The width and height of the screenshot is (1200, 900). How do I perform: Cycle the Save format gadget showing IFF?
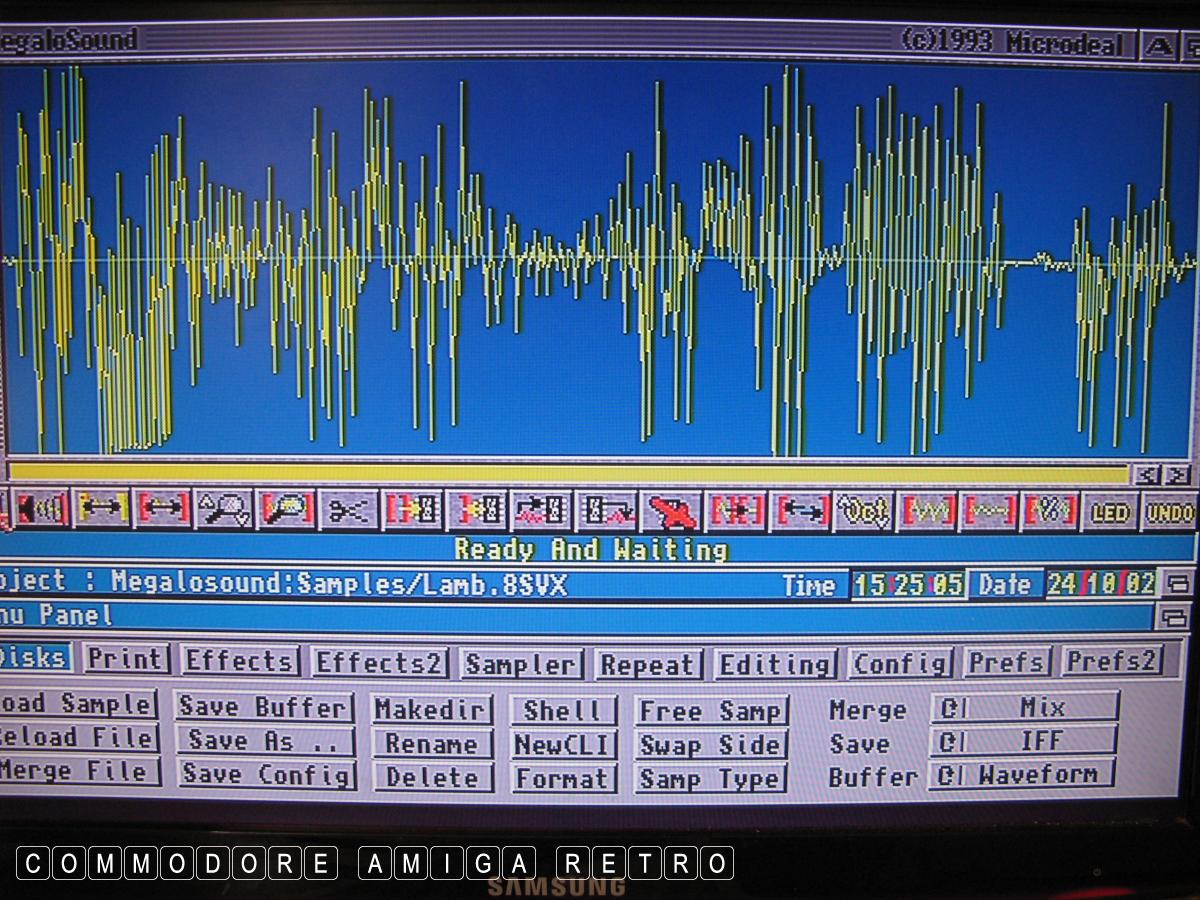click(x=1024, y=741)
